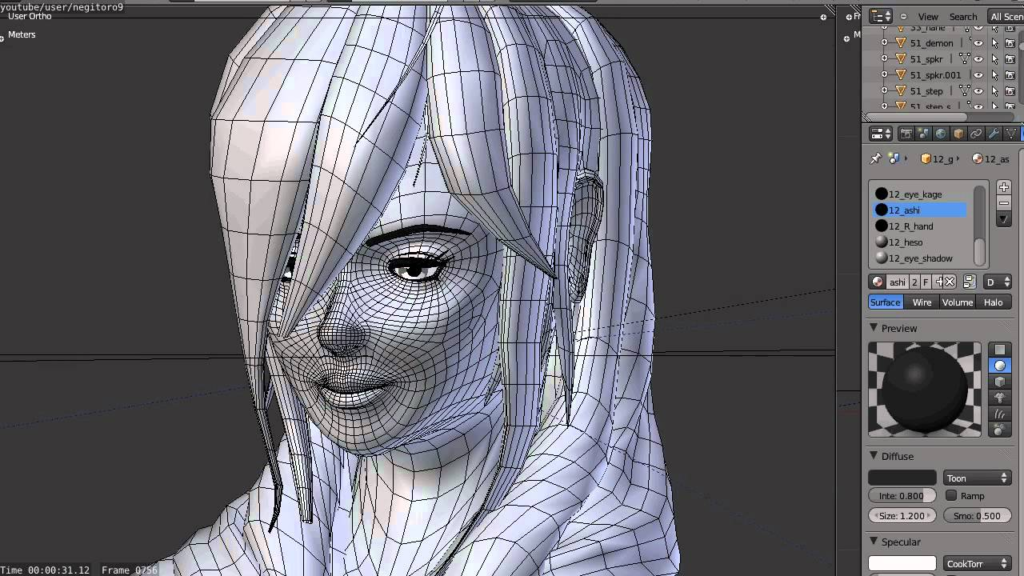Image resolution: width=1024 pixels, height=576 pixels.
Task: Open the CookTorr specular shader dropdown
Action: point(976,564)
